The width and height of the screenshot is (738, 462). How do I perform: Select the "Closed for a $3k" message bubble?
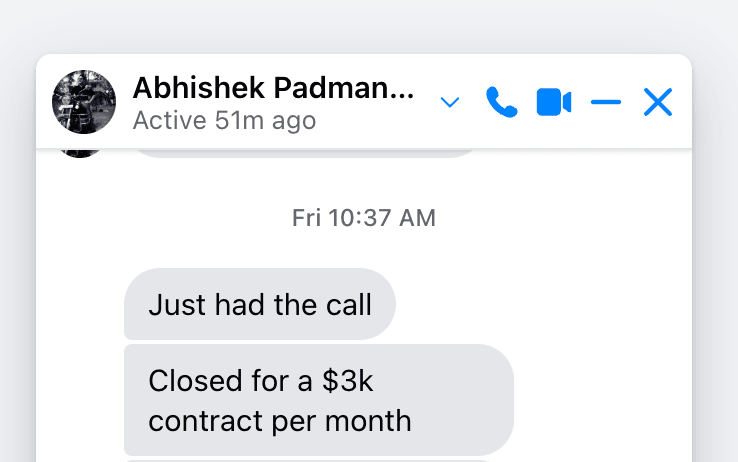point(319,400)
